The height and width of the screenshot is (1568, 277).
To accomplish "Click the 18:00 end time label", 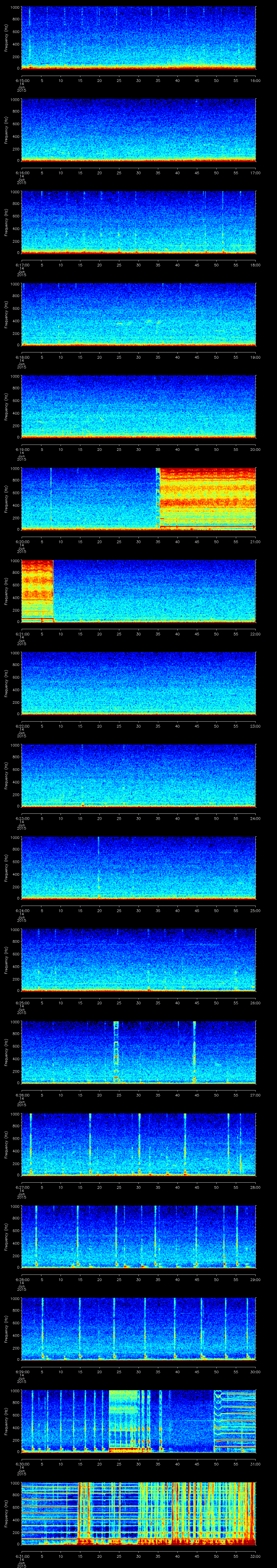I will [x=256, y=265].
